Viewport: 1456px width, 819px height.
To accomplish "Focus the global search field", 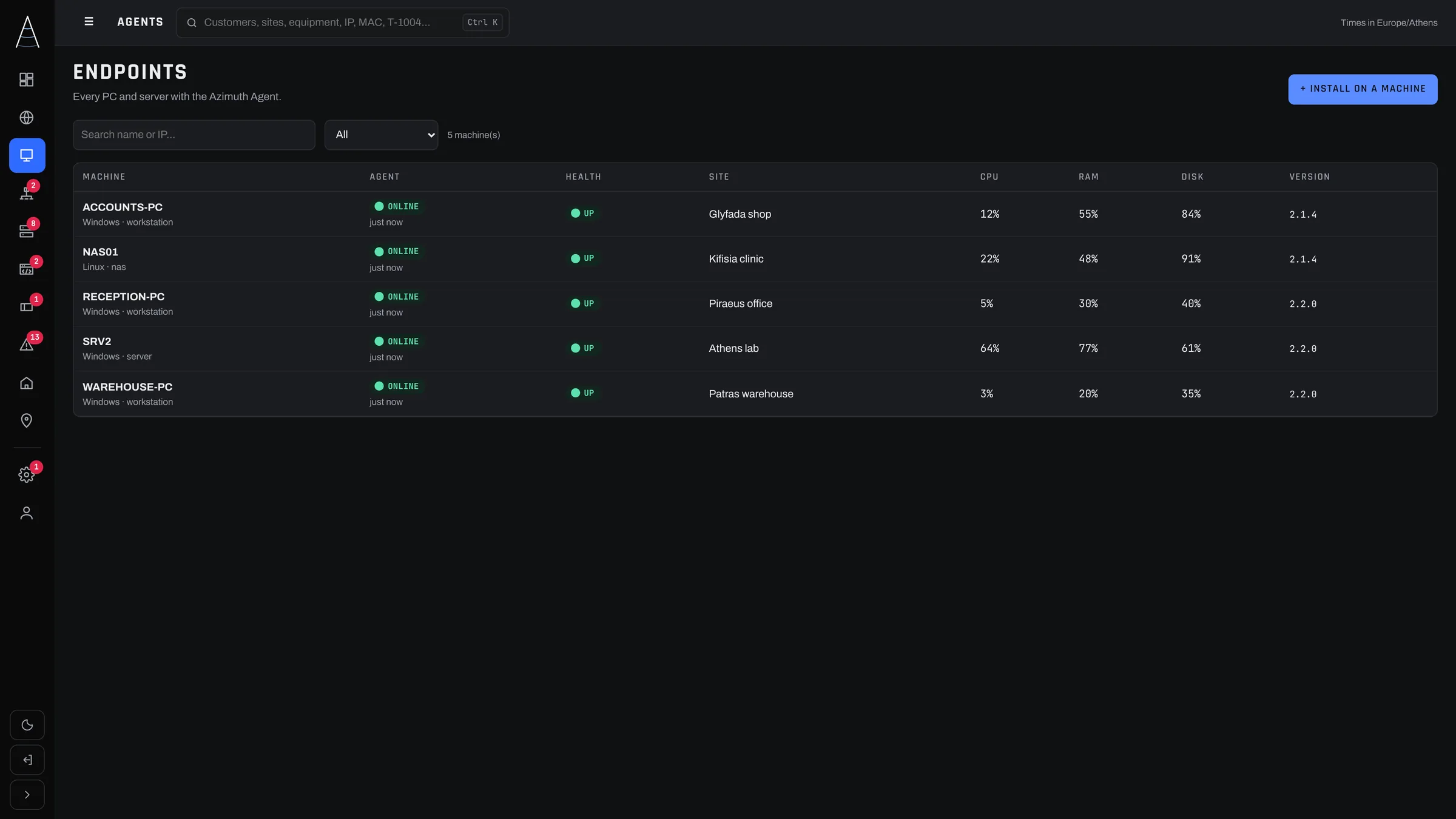I will [342, 22].
